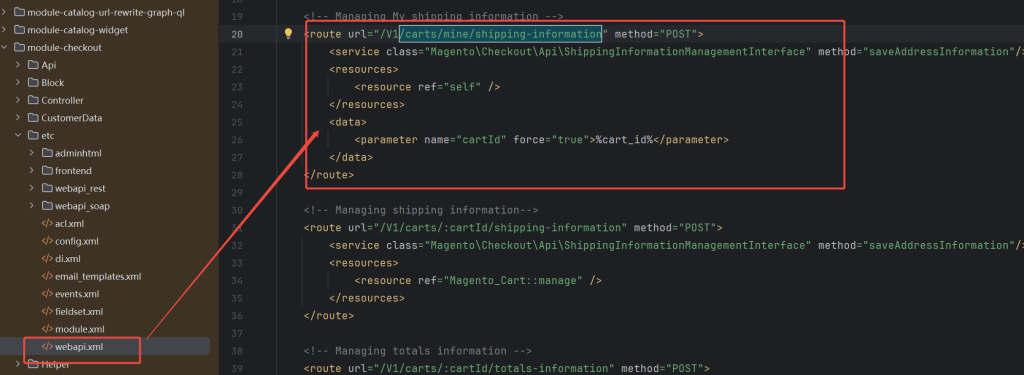
Task: Click the CustomerData folder icon
Action: pyautogui.click(x=33, y=118)
